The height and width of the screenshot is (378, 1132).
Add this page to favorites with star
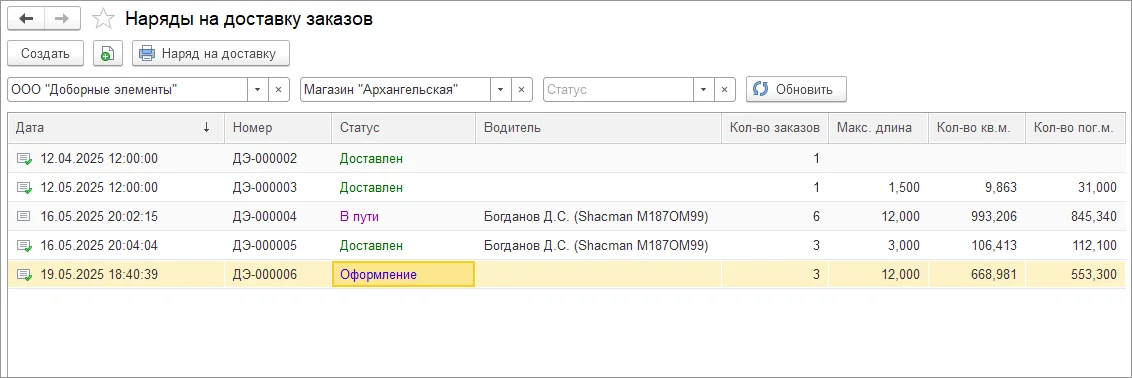(104, 19)
